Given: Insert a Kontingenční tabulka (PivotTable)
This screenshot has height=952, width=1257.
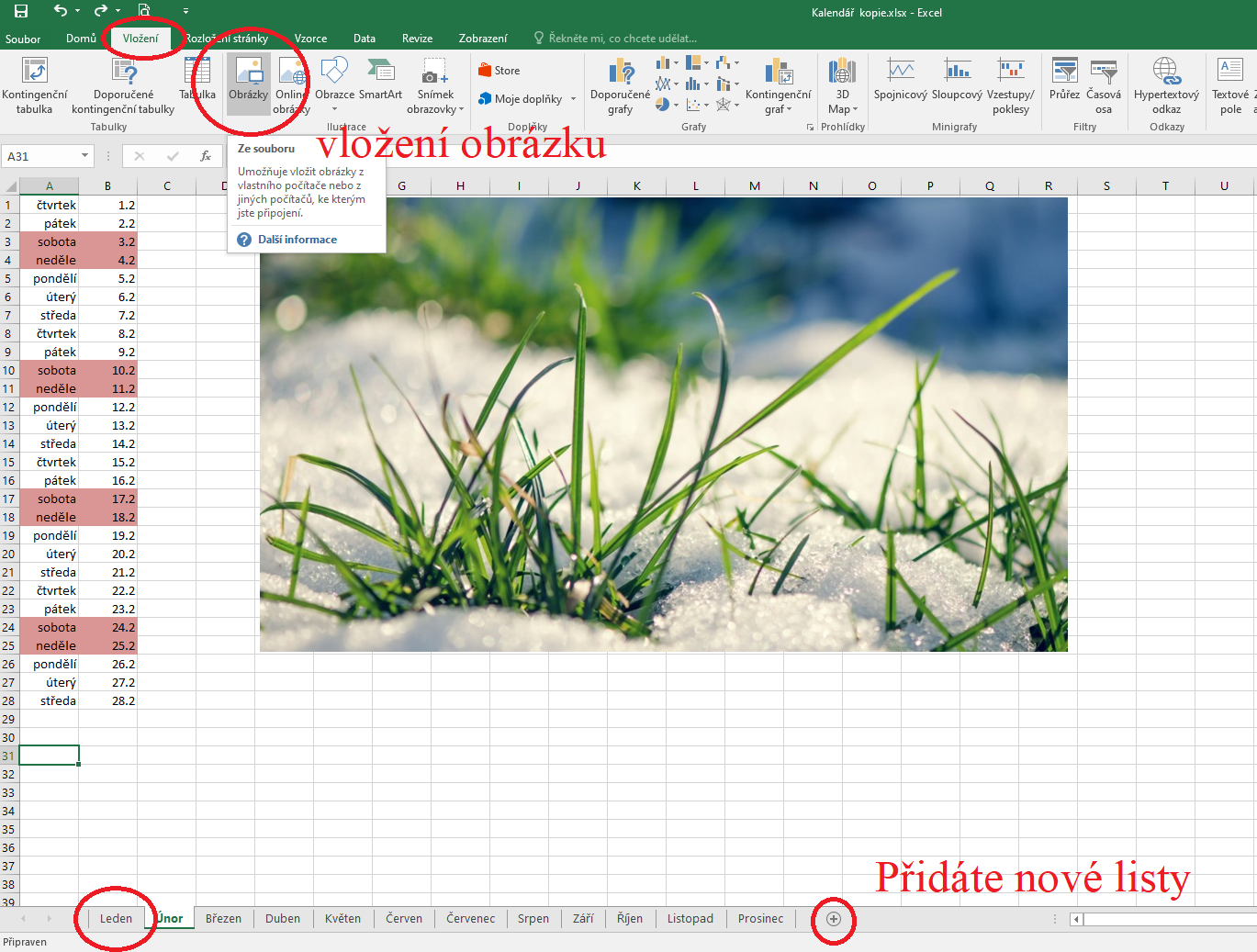Looking at the screenshot, I should pyautogui.click(x=34, y=85).
